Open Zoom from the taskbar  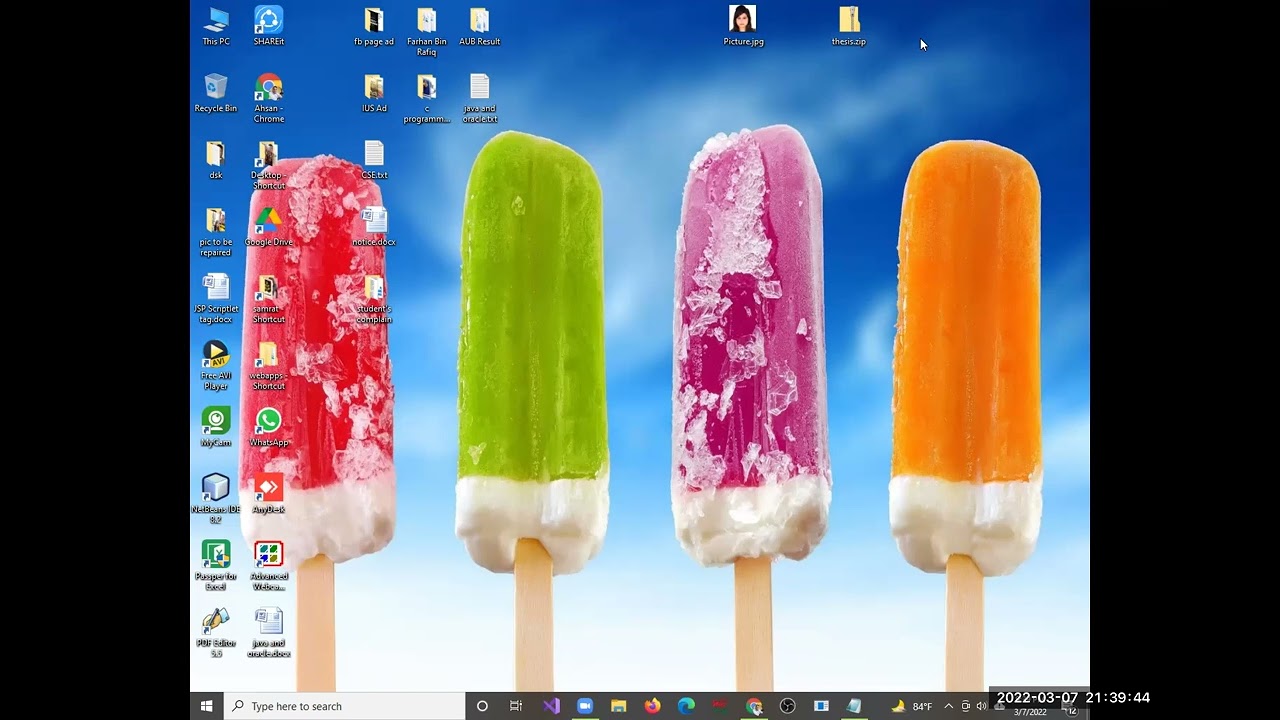click(x=584, y=706)
